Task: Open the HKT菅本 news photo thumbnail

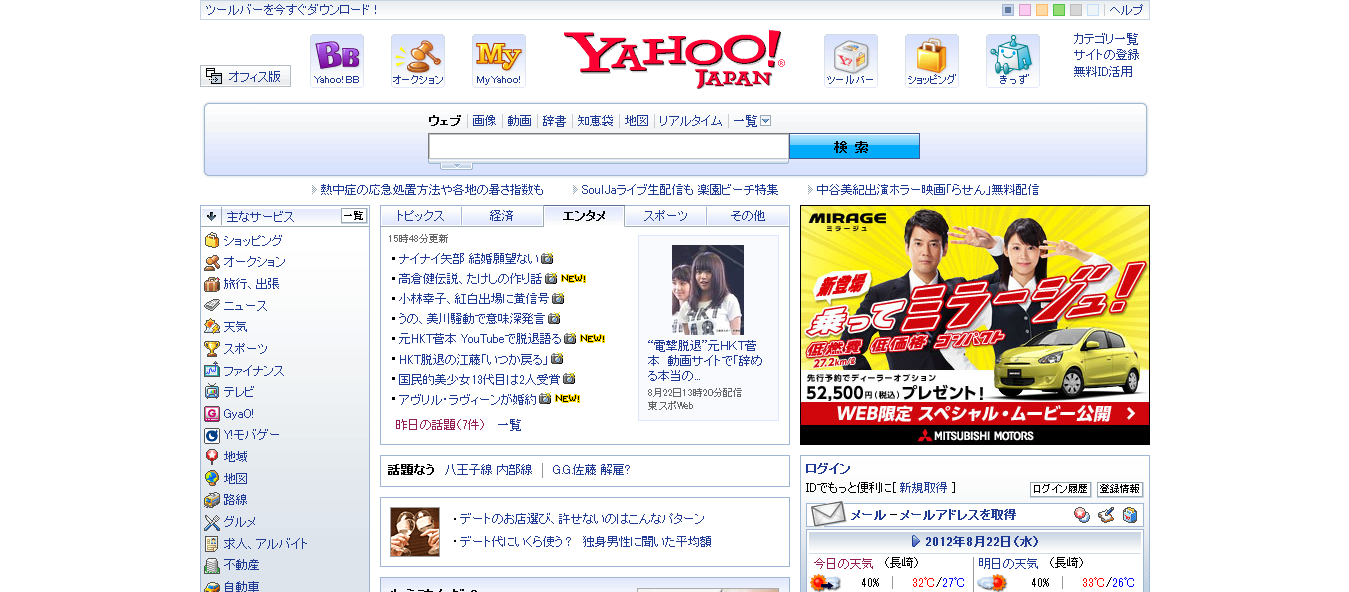Action: 708,290
